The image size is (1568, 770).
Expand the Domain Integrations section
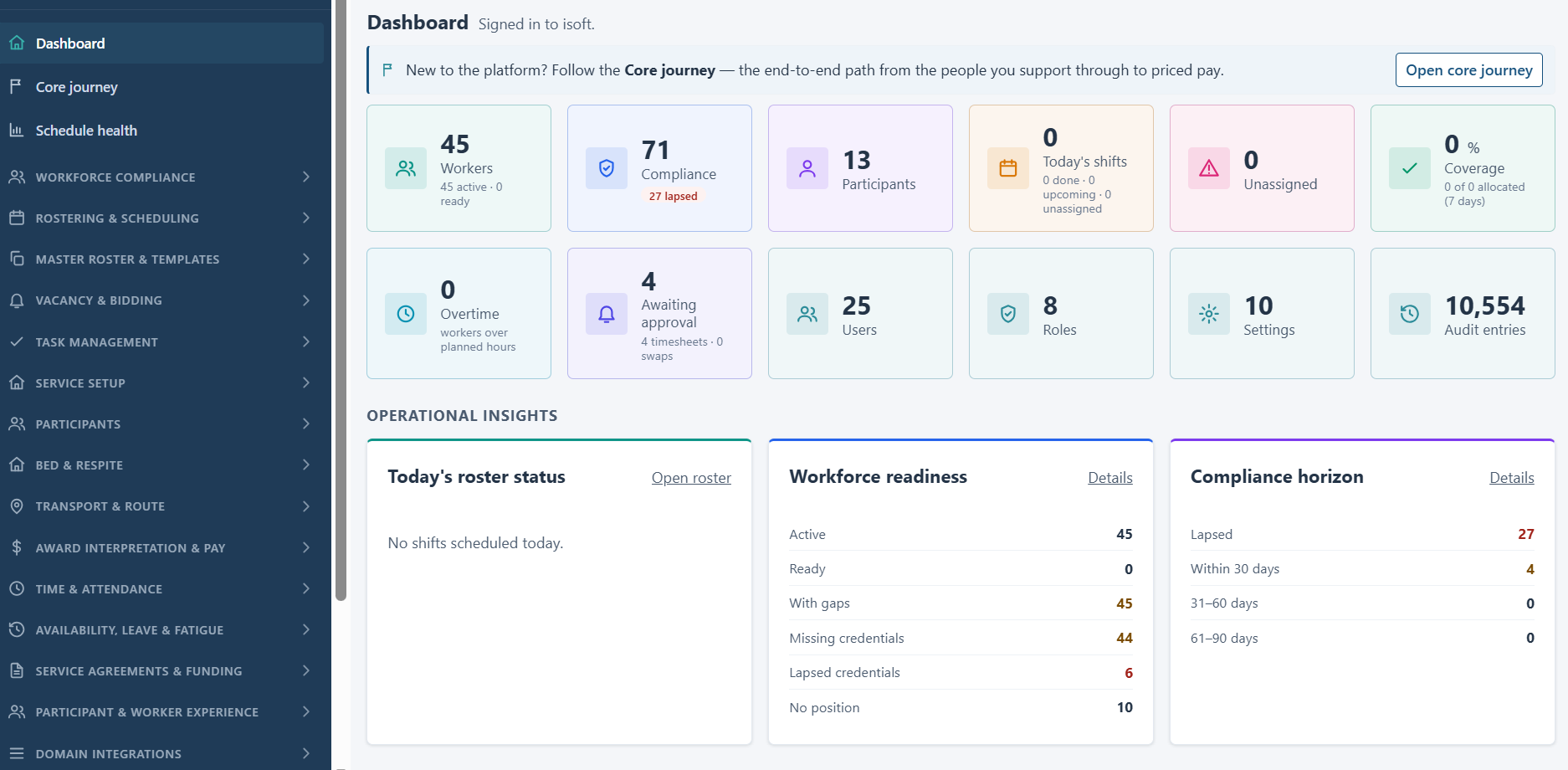pyautogui.click(x=161, y=753)
